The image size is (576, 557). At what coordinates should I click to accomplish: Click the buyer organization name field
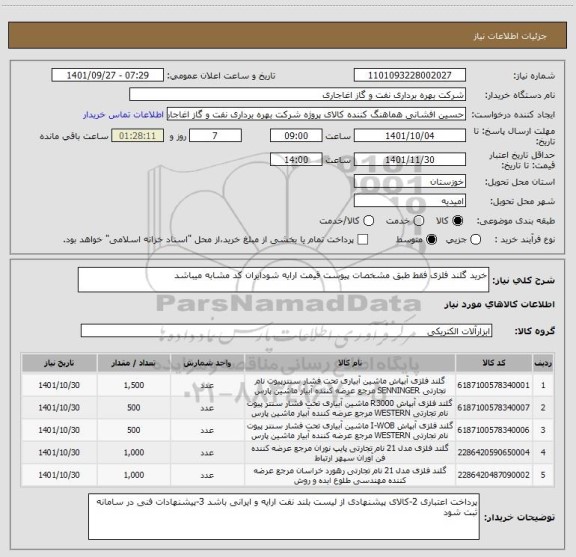pyautogui.click(x=297, y=95)
